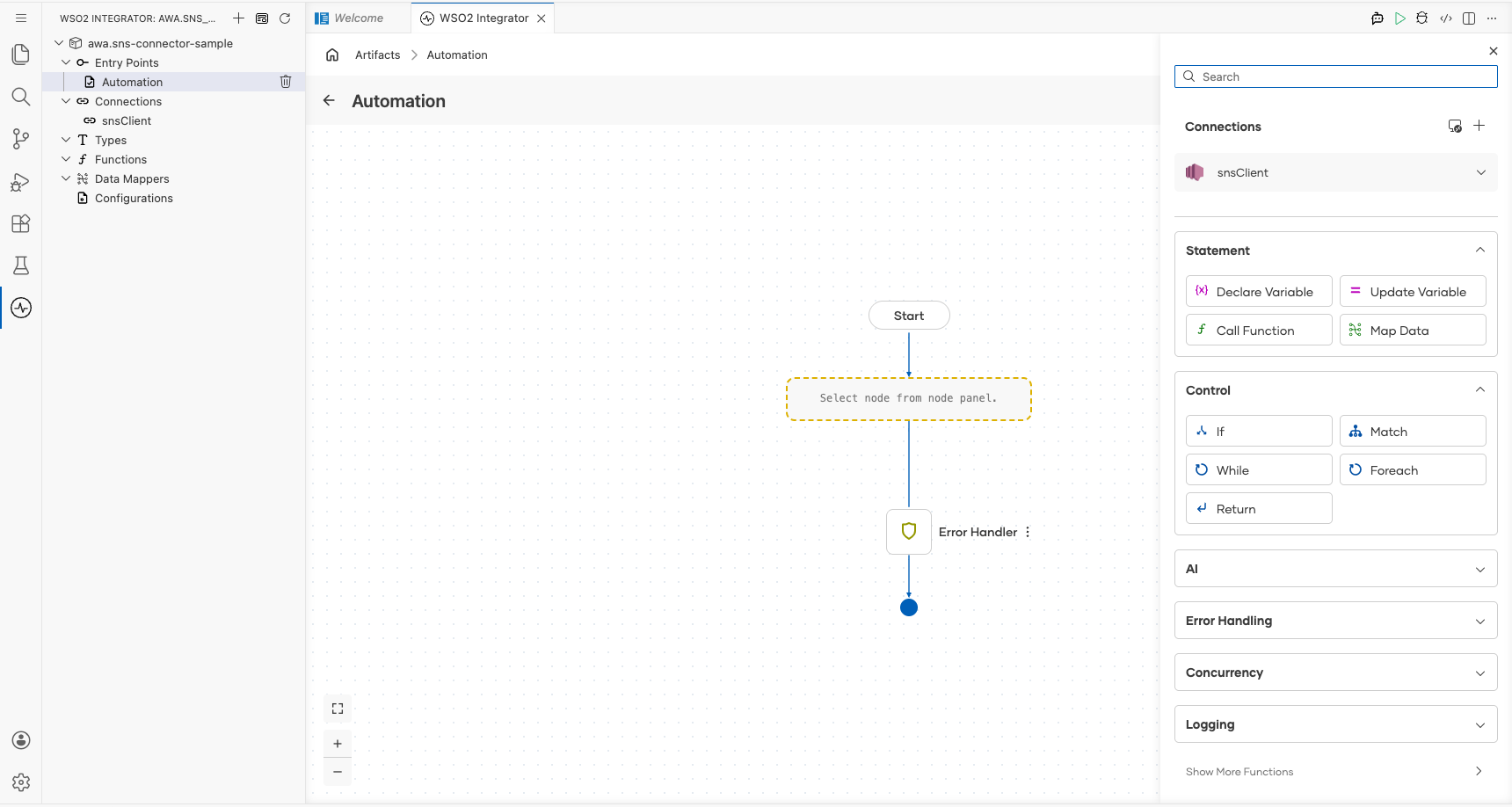
Task: Add a new connection with plus
Action: (x=1479, y=126)
